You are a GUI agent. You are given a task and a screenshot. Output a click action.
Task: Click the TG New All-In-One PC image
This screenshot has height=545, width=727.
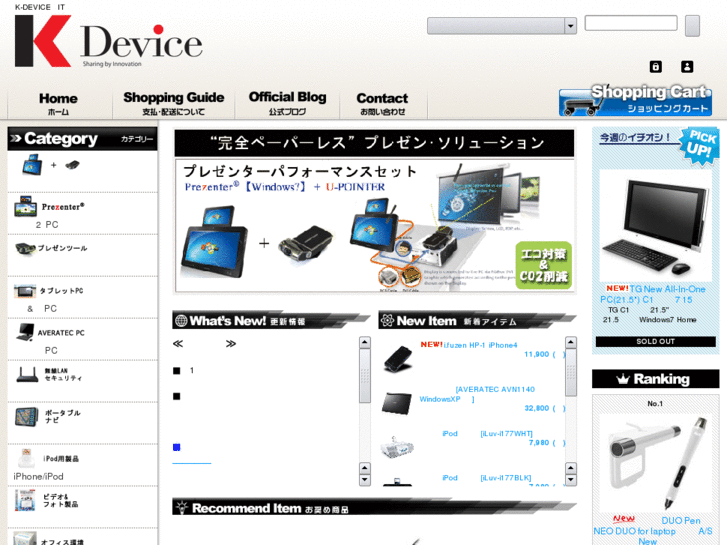[x=655, y=226]
